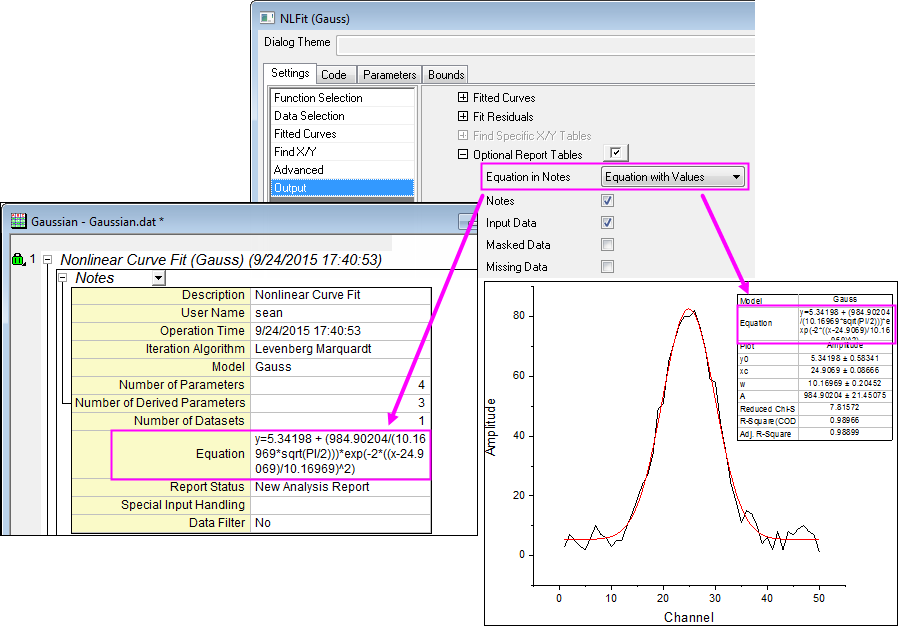Switch to the Parameters tab

pos(389,75)
